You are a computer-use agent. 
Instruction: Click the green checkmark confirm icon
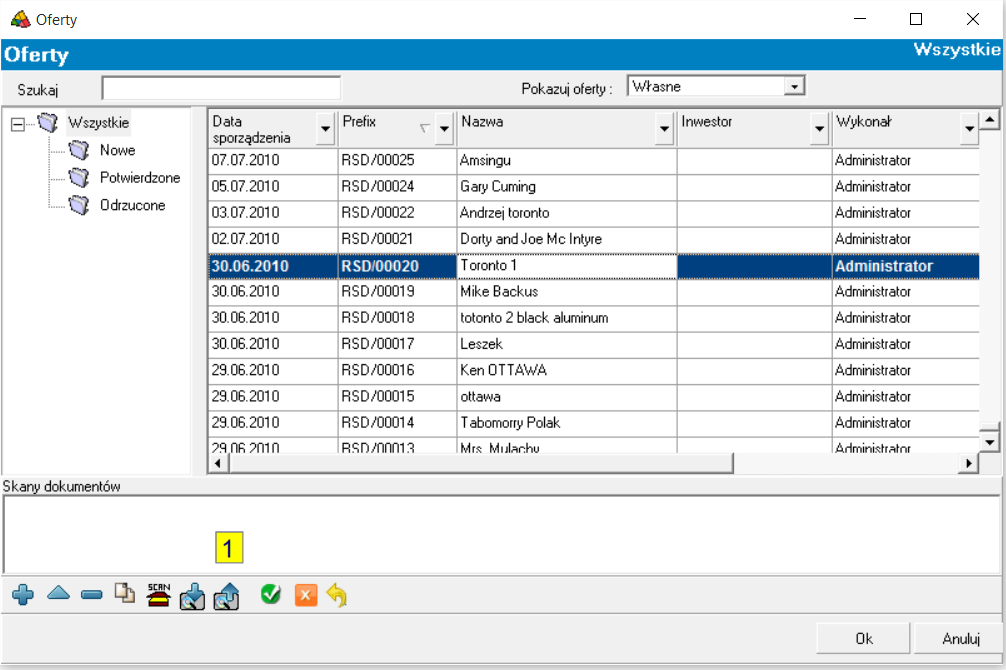(x=271, y=595)
